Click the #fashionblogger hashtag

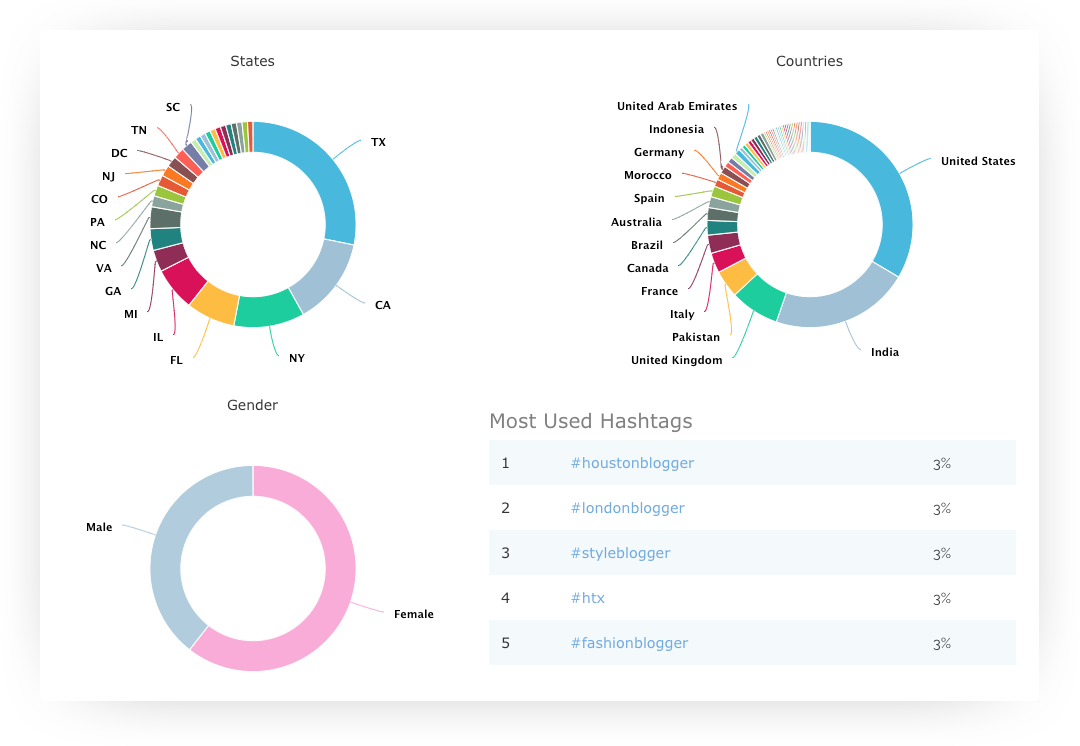tap(629, 643)
